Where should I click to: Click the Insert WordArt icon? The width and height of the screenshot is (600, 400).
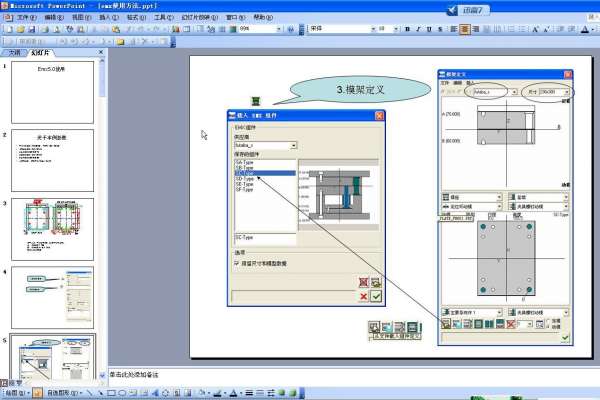(x=155, y=393)
